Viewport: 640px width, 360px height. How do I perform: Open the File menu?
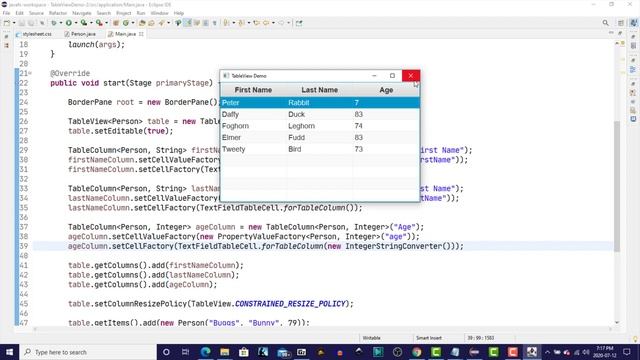tap(6, 13)
